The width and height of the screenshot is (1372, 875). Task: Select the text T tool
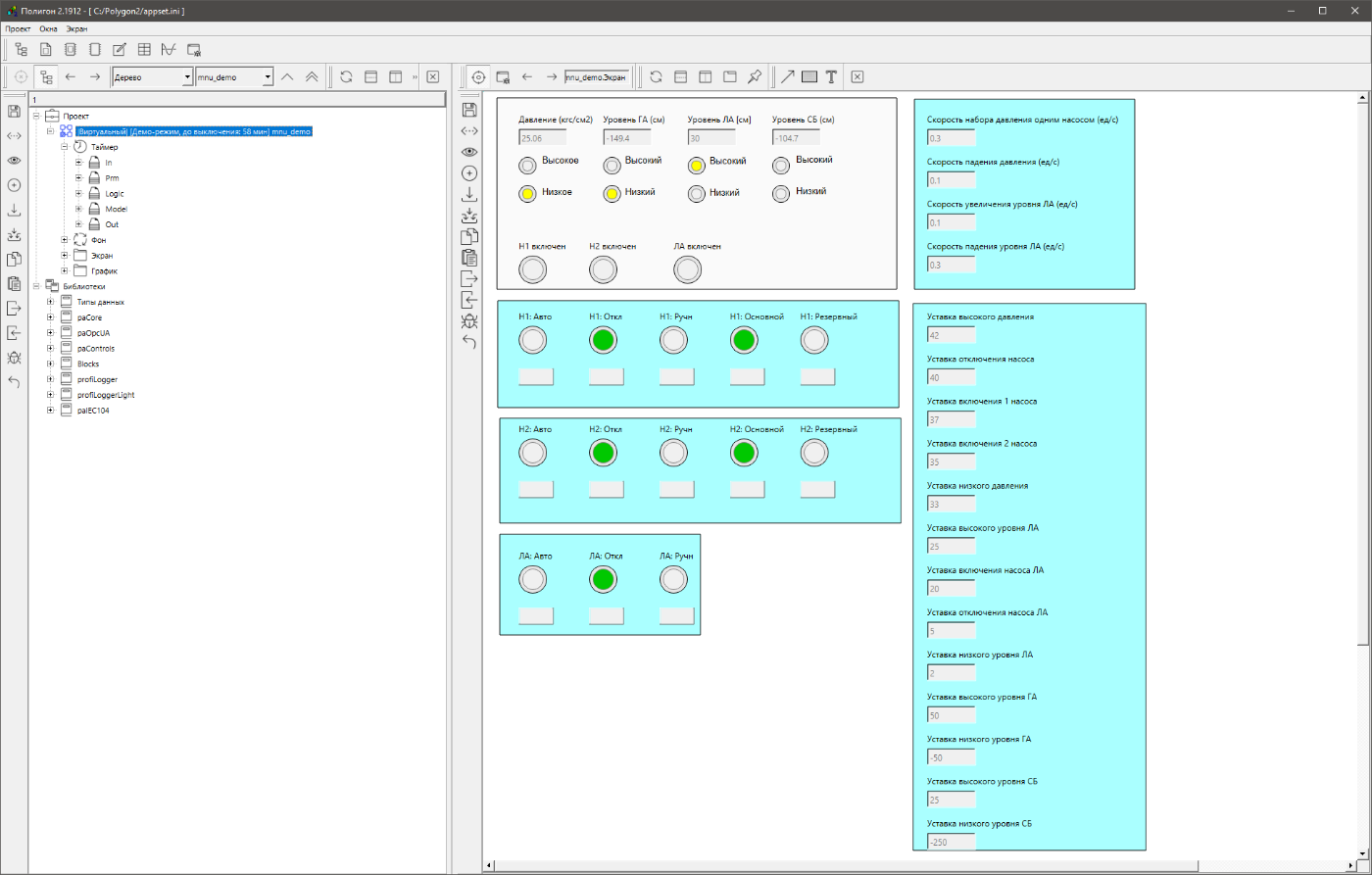(x=831, y=76)
